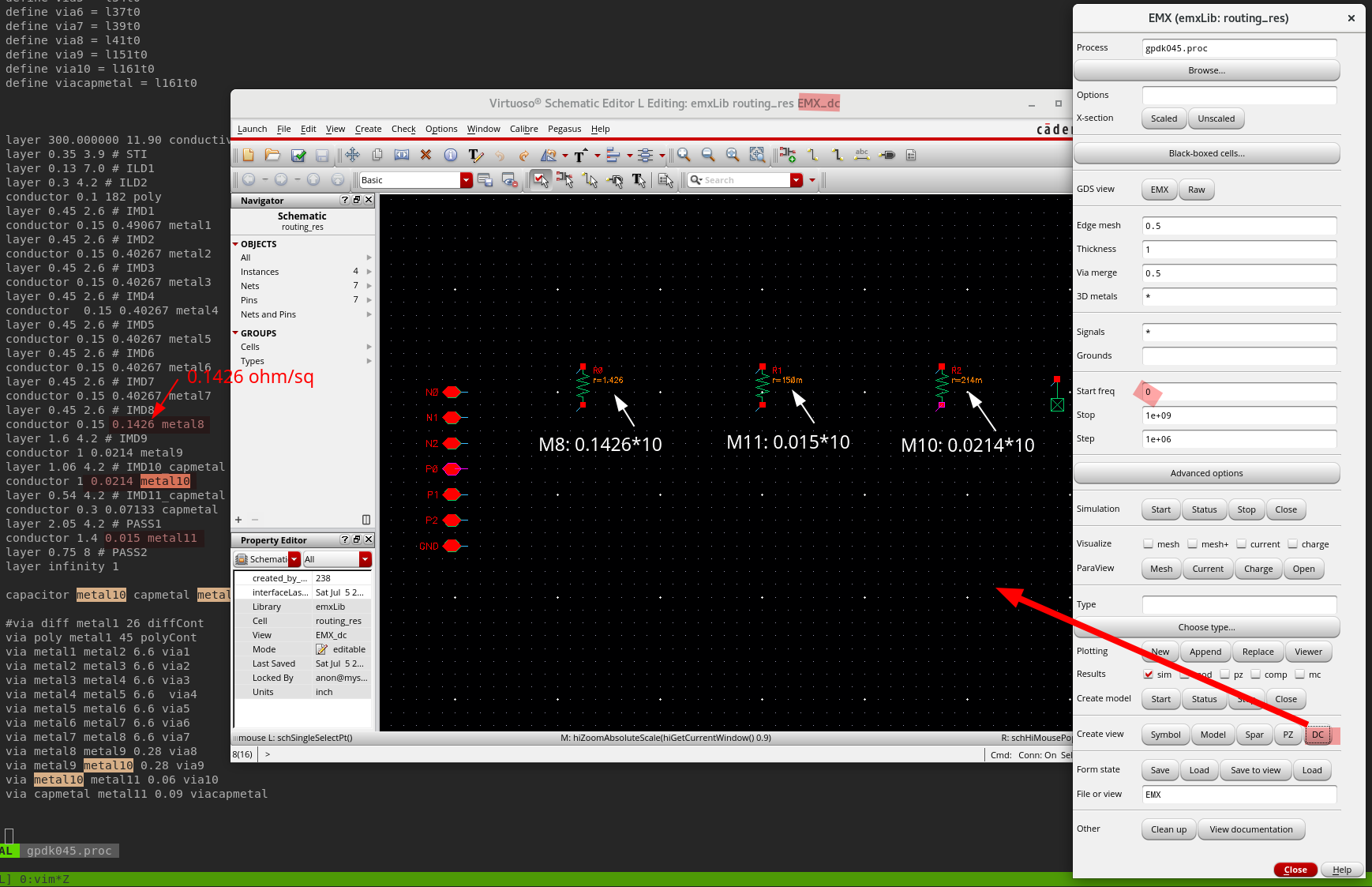The image size is (1372, 887).
Task: Click the Check and Save icon
Action: [298, 155]
